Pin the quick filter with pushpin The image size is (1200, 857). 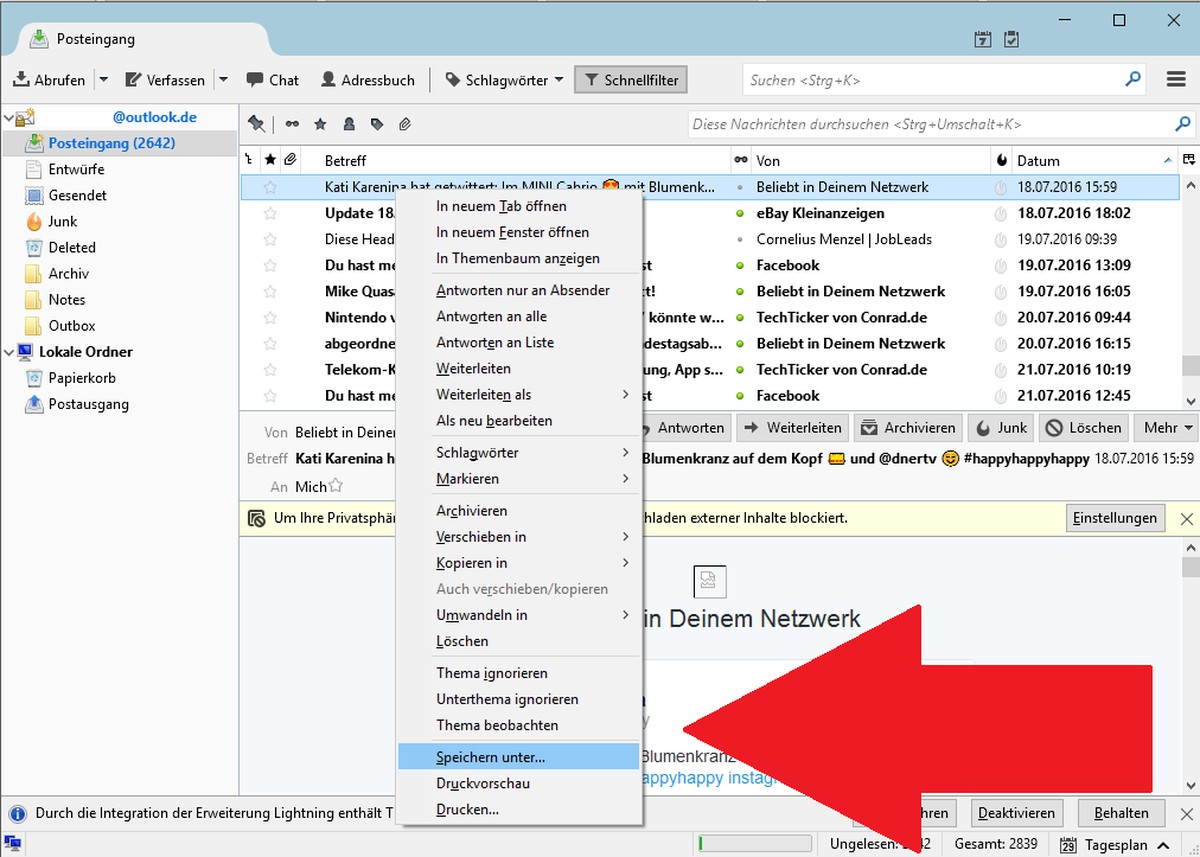[257, 125]
